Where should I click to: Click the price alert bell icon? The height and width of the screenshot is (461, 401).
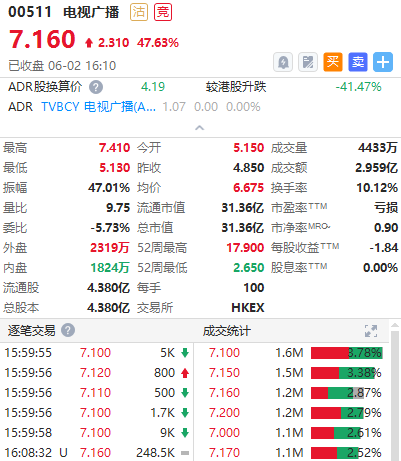(x=283, y=62)
